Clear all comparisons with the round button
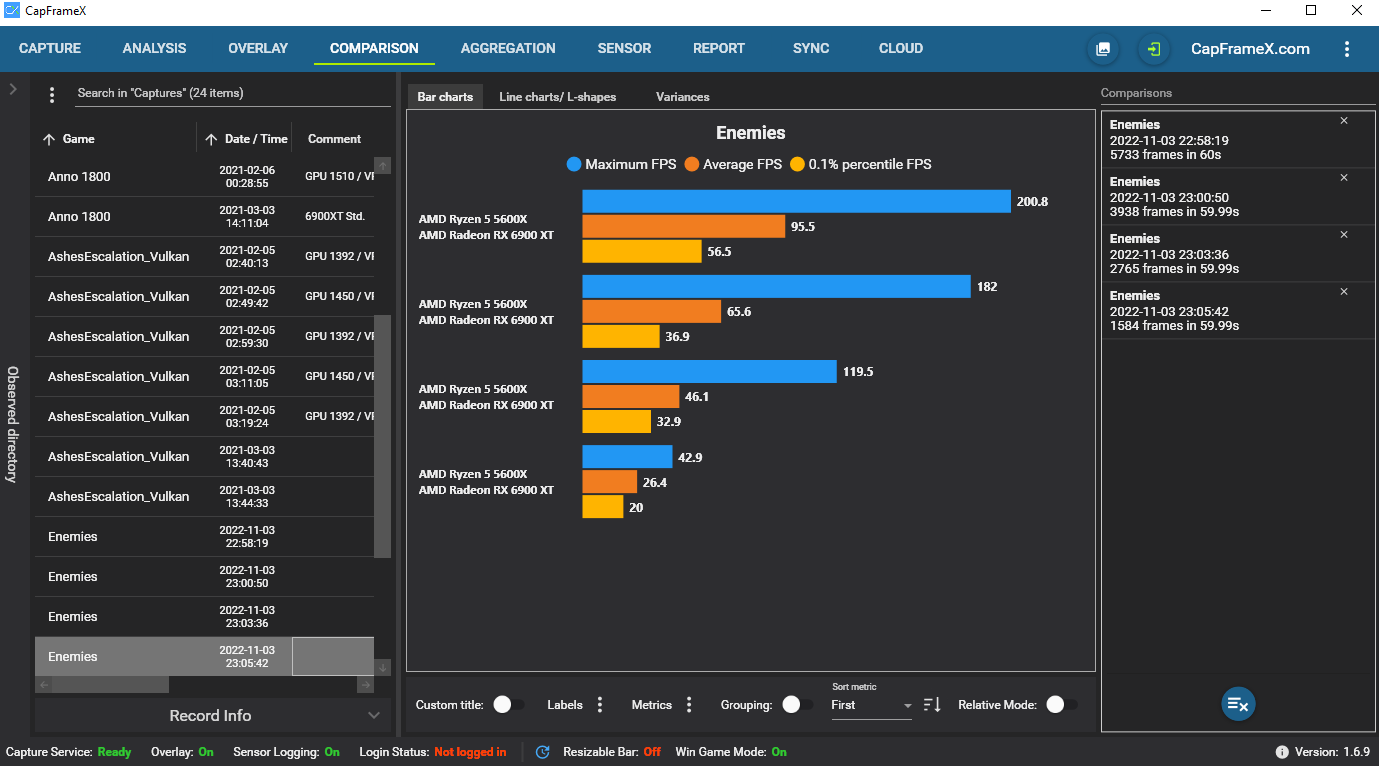The width and height of the screenshot is (1379, 766). (x=1238, y=704)
